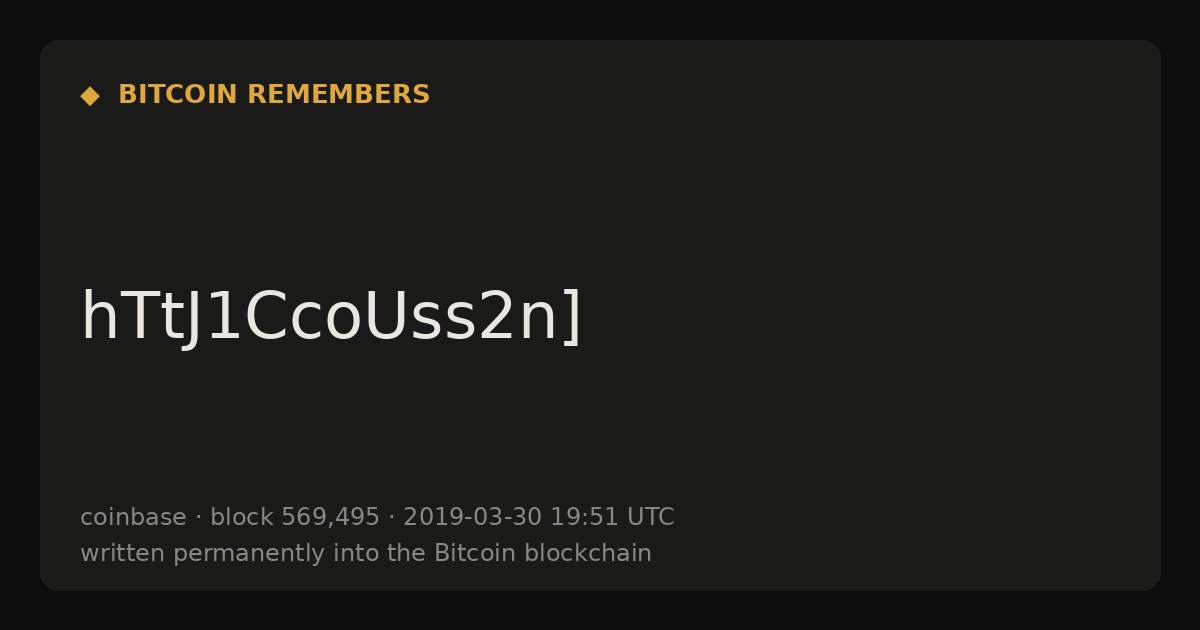This screenshot has height=630, width=1200.
Task: Click the written permanently caption
Action: point(366,553)
